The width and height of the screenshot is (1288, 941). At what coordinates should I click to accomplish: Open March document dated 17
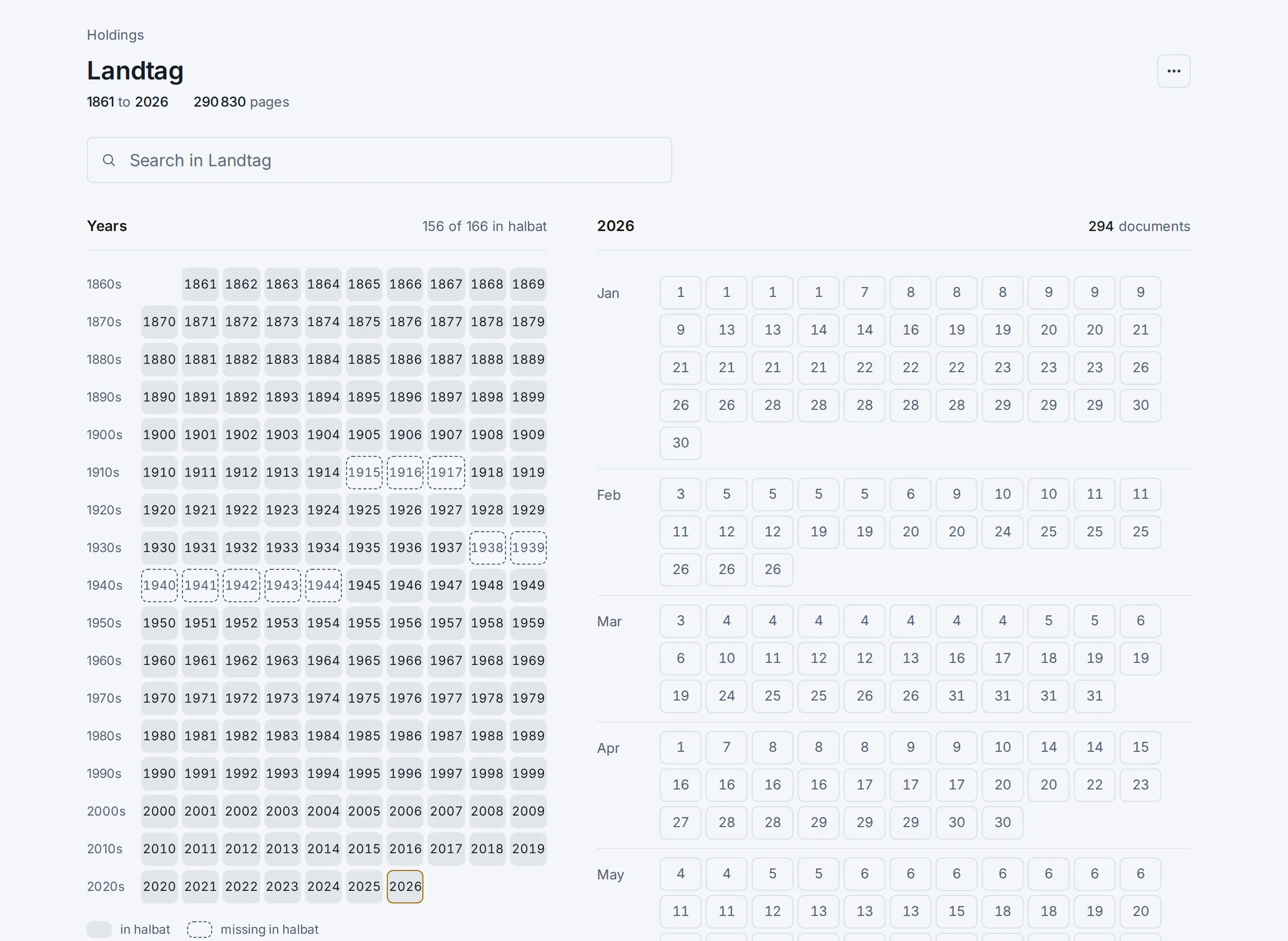click(1002, 658)
